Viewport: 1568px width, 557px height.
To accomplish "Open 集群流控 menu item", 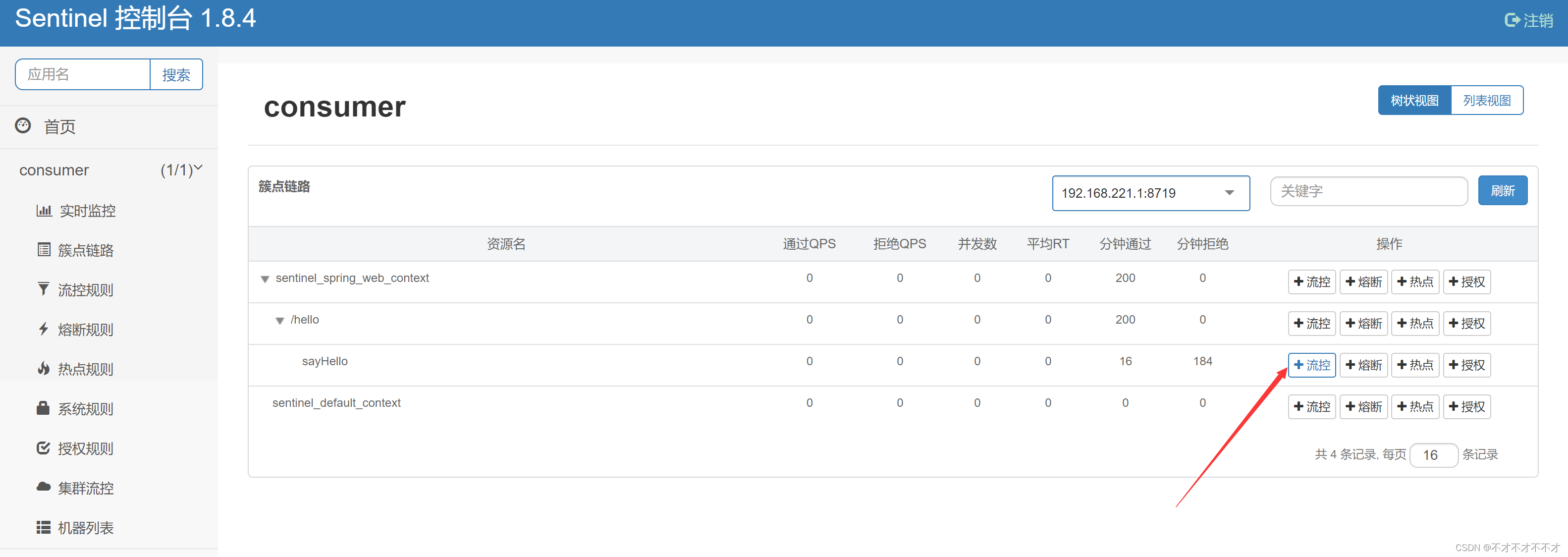I will (86, 488).
